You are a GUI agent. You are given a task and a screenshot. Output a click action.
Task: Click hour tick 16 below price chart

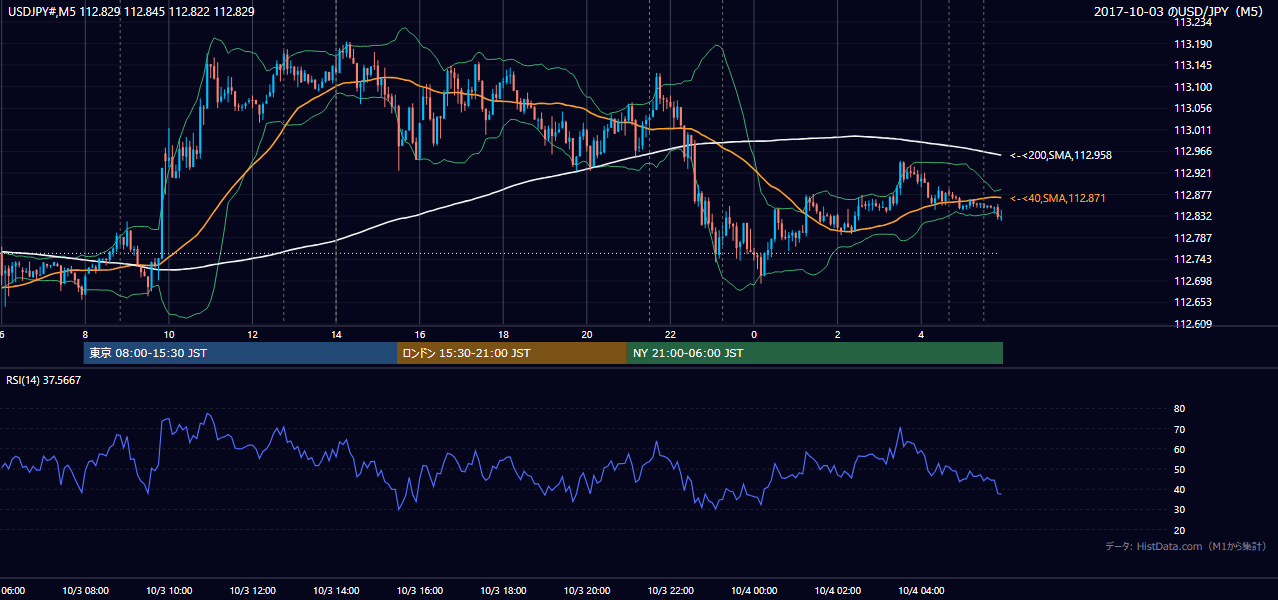(420, 335)
